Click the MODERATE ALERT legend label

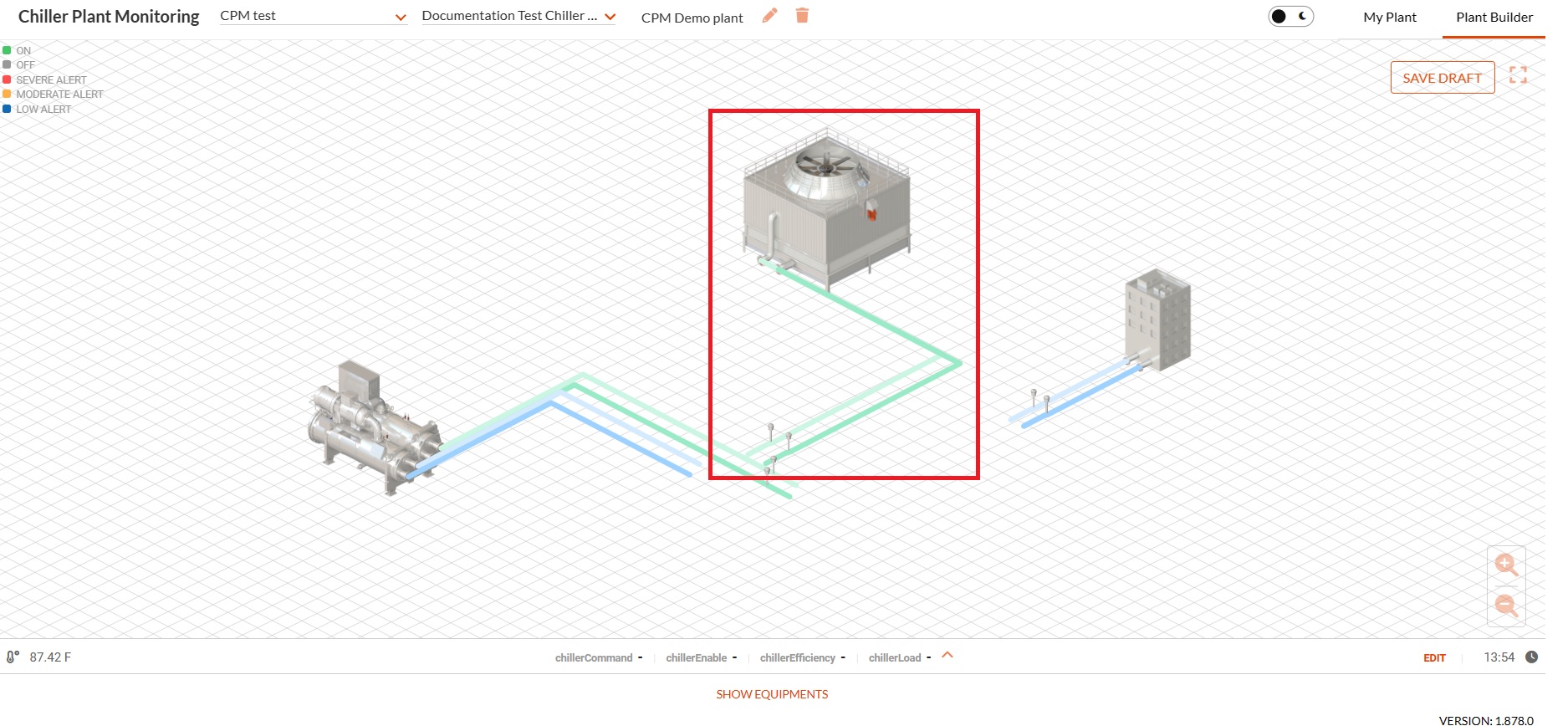pos(60,95)
